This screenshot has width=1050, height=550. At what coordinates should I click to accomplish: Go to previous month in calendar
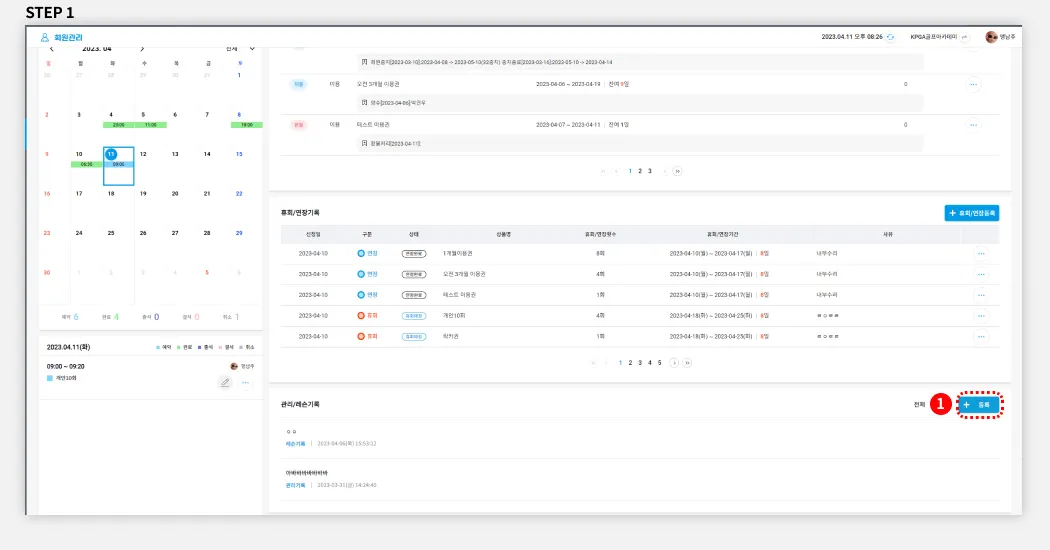(x=52, y=49)
